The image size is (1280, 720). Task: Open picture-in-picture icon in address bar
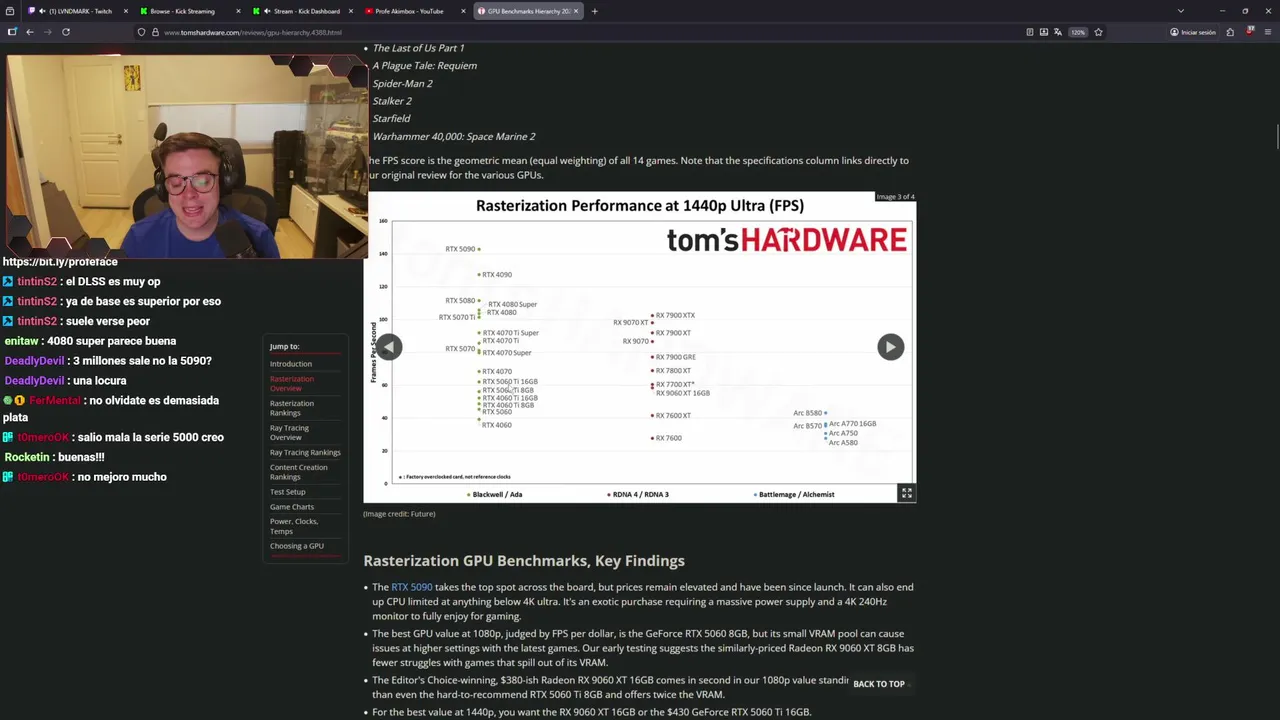[x=1044, y=32]
